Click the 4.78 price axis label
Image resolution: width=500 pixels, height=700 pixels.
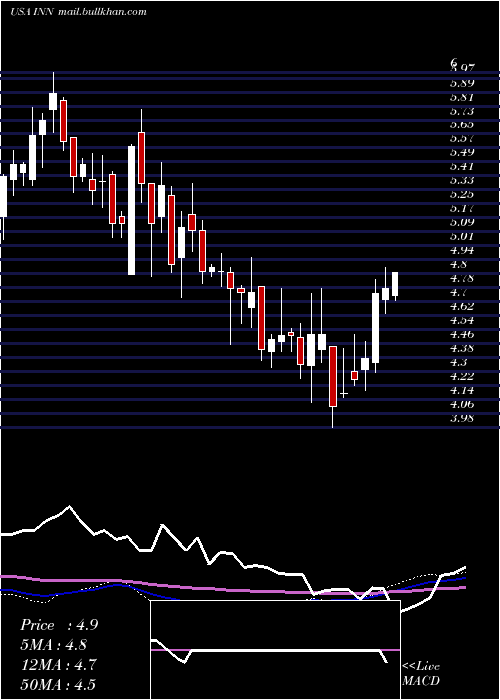pyautogui.click(x=462, y=279)
